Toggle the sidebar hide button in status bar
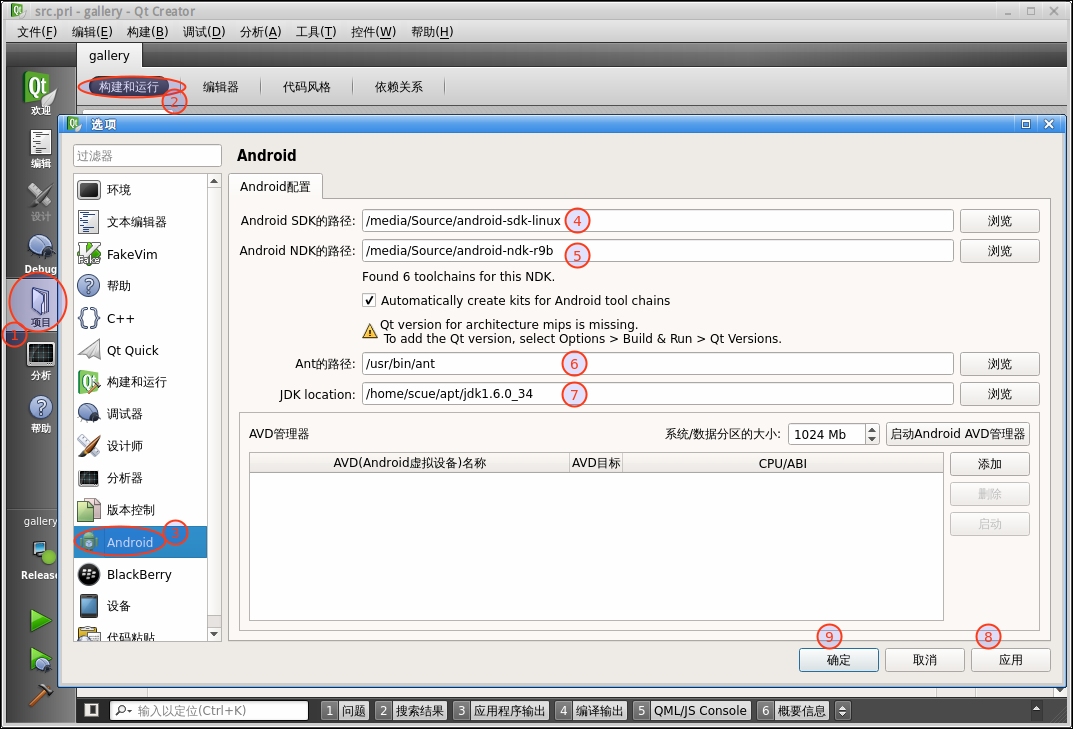This screenshot has height=729, width=1073. (92, 710)
